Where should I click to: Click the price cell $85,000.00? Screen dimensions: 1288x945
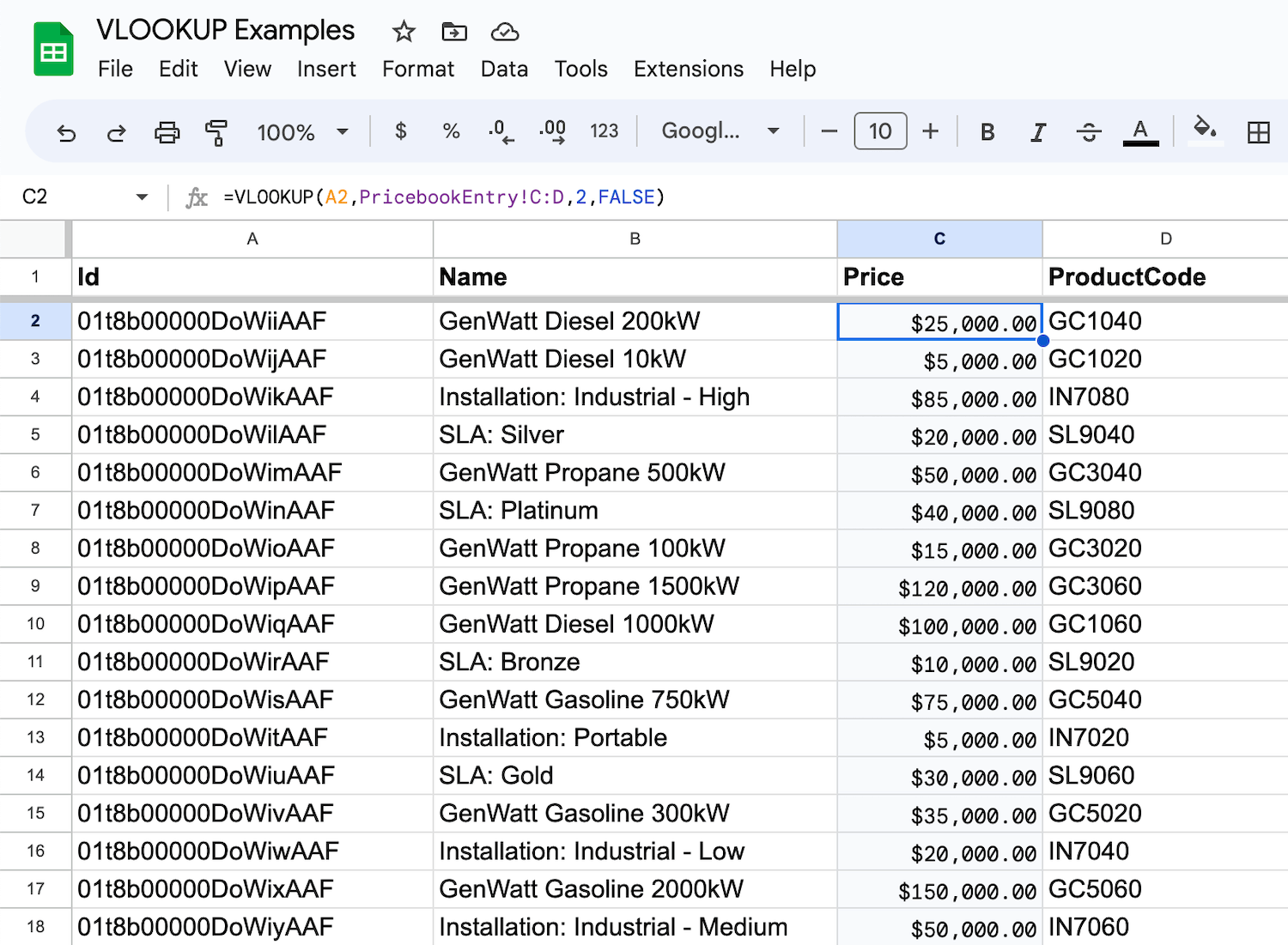click(939, 397)
